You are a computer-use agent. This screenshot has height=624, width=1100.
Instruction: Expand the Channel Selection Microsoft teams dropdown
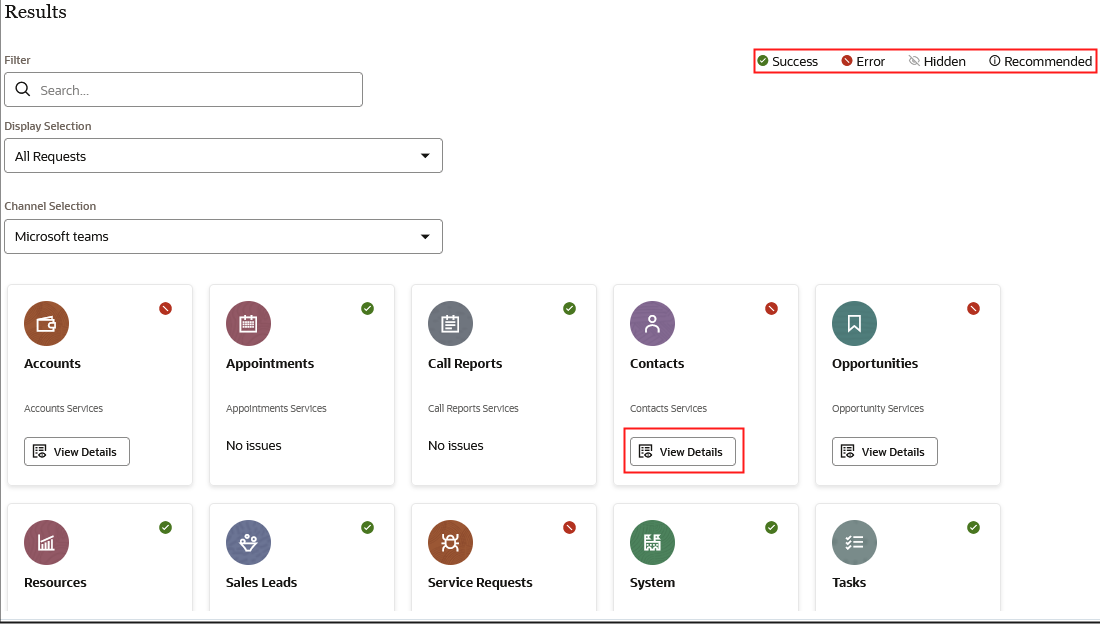(x=223, y=237)
